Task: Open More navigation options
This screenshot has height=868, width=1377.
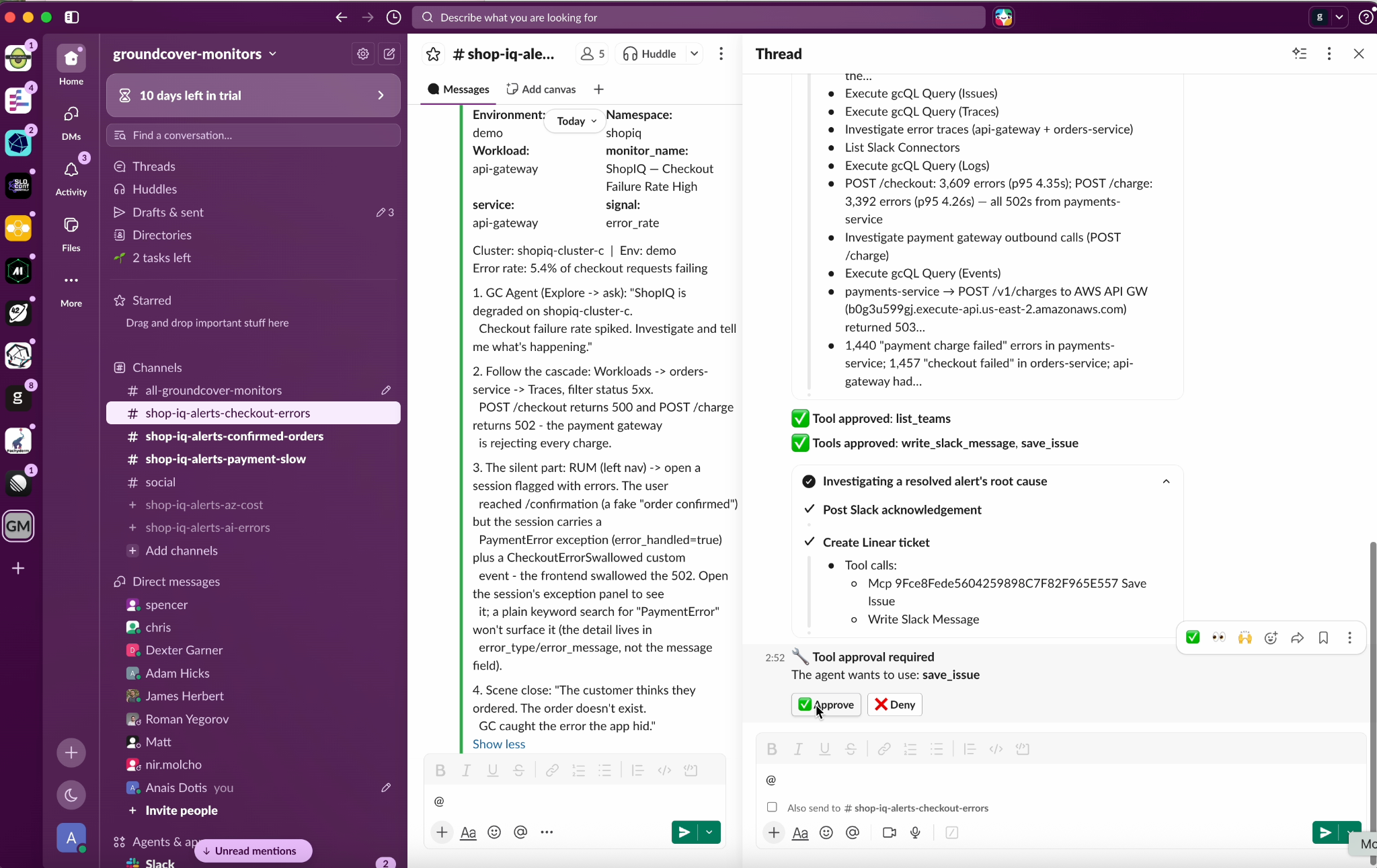Action: [71, 289]
